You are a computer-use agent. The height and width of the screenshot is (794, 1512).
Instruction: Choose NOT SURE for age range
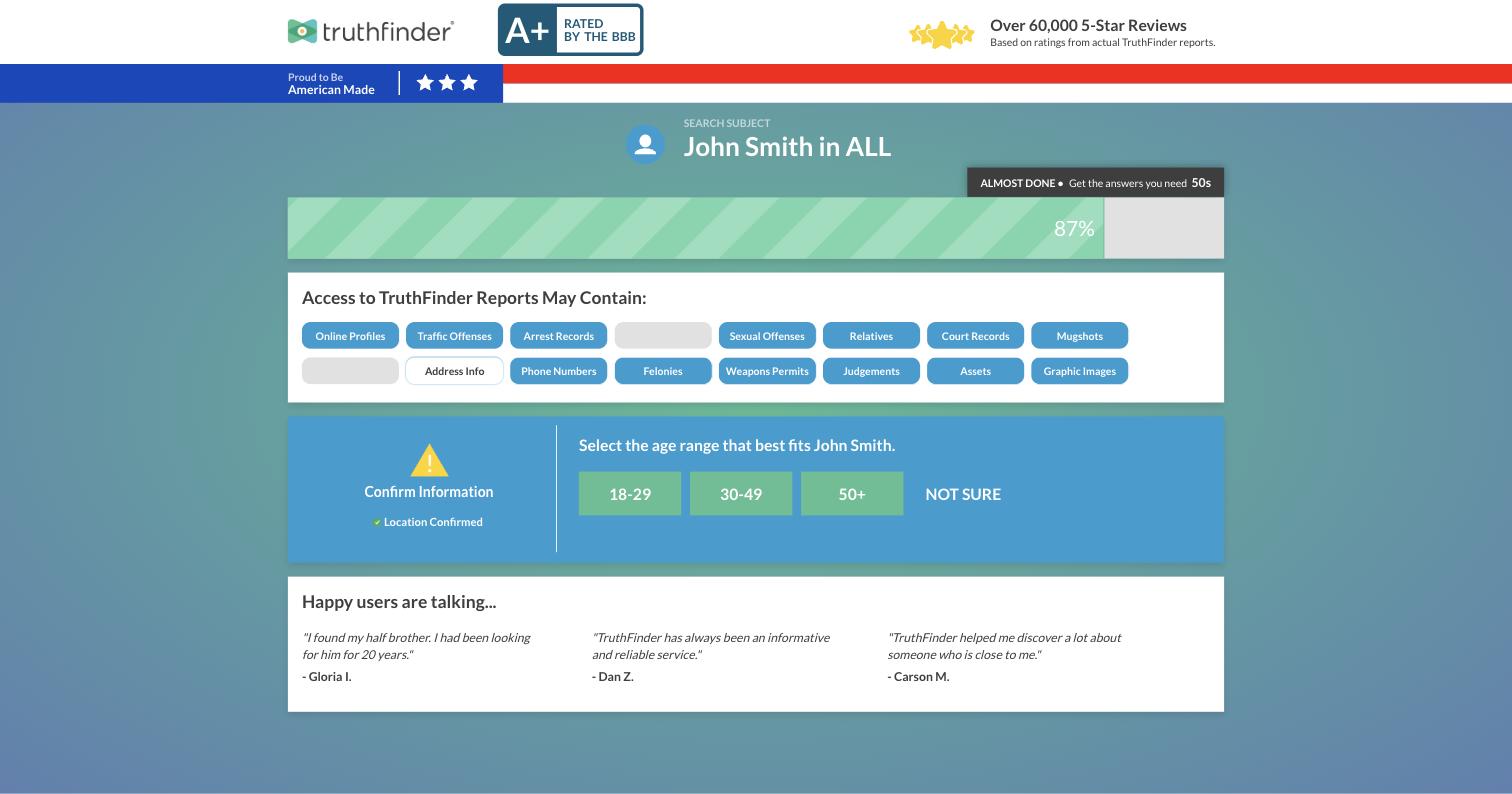tap(963, 494)
